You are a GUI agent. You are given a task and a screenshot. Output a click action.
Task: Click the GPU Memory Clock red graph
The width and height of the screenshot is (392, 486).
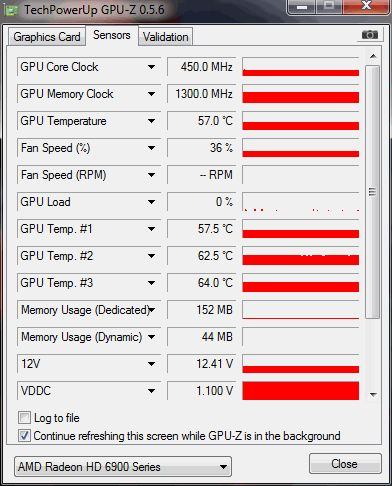(x=301, y=94)
